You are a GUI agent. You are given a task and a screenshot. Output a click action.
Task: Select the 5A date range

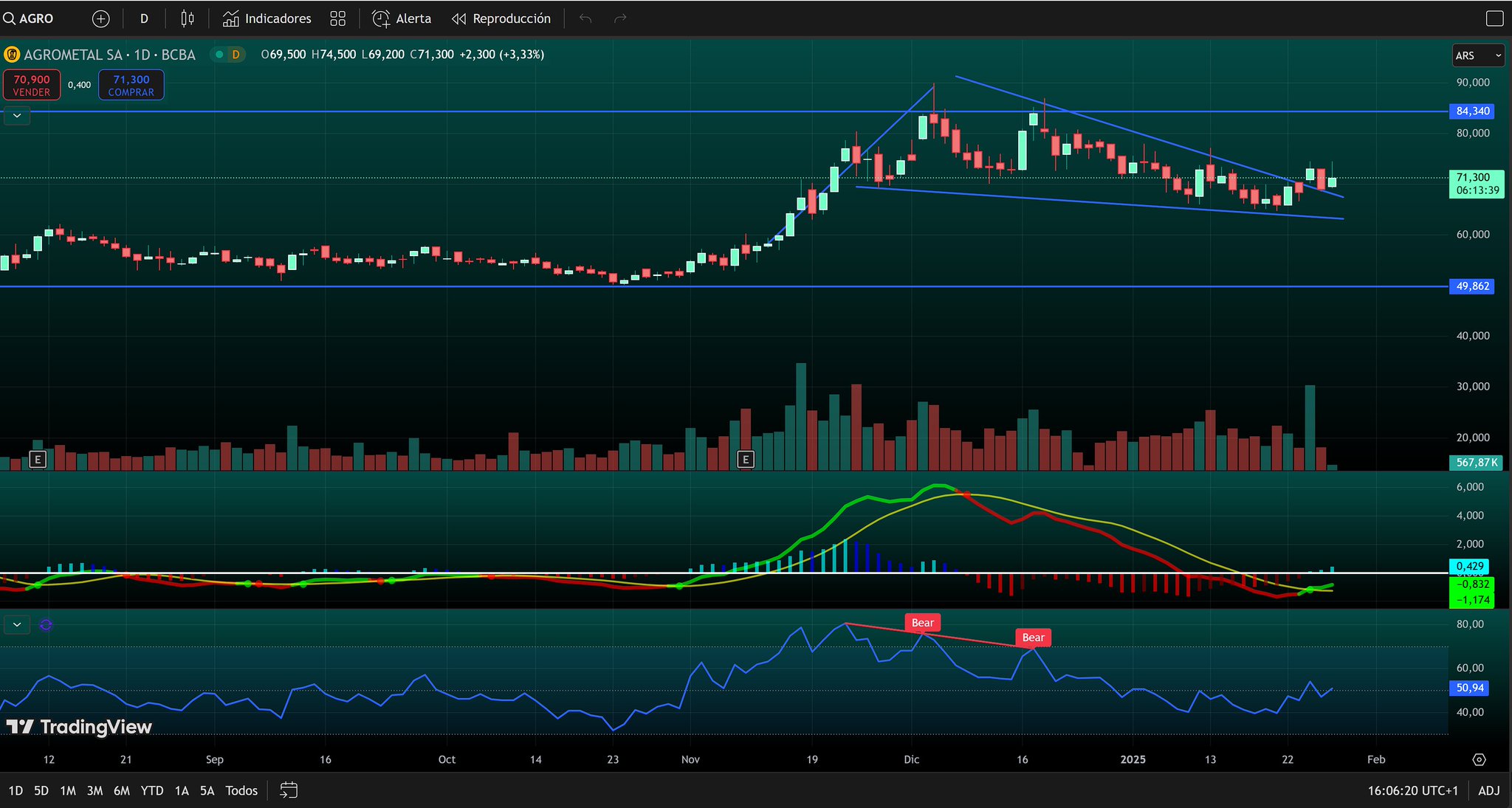[x=207, y=791]
